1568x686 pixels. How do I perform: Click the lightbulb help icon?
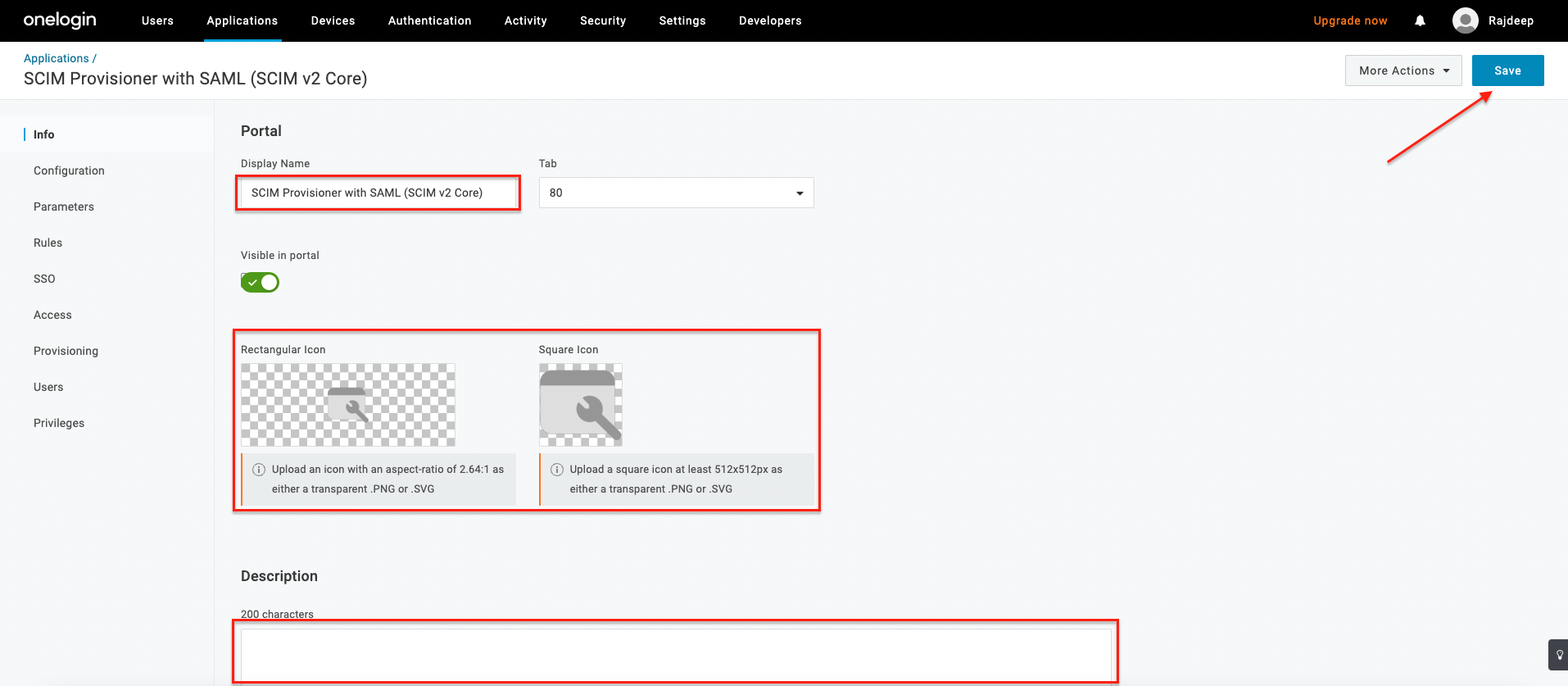1559,655
